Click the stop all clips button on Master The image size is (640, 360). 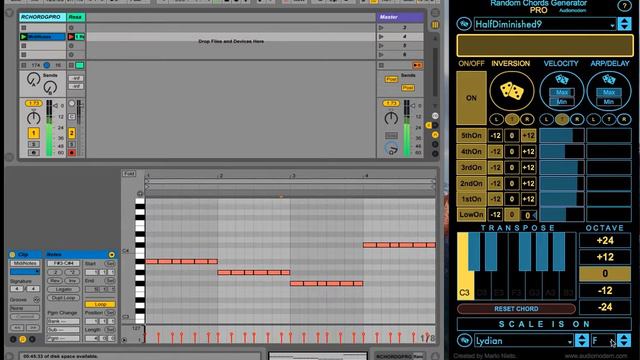tap(381, 65)
